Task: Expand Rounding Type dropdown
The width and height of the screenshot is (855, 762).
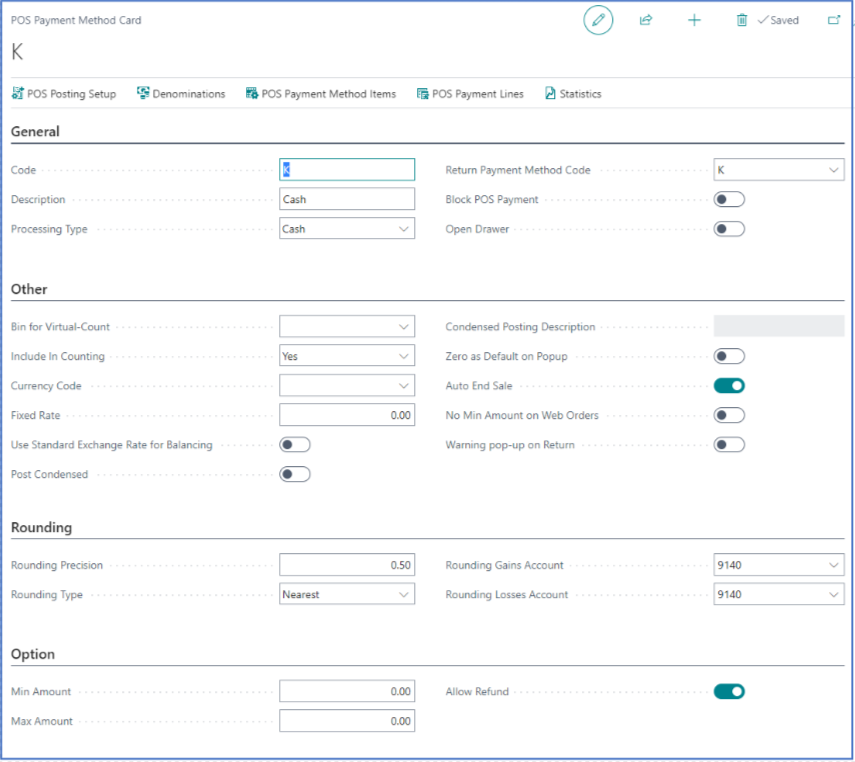Action: click(x=404, y=595)
